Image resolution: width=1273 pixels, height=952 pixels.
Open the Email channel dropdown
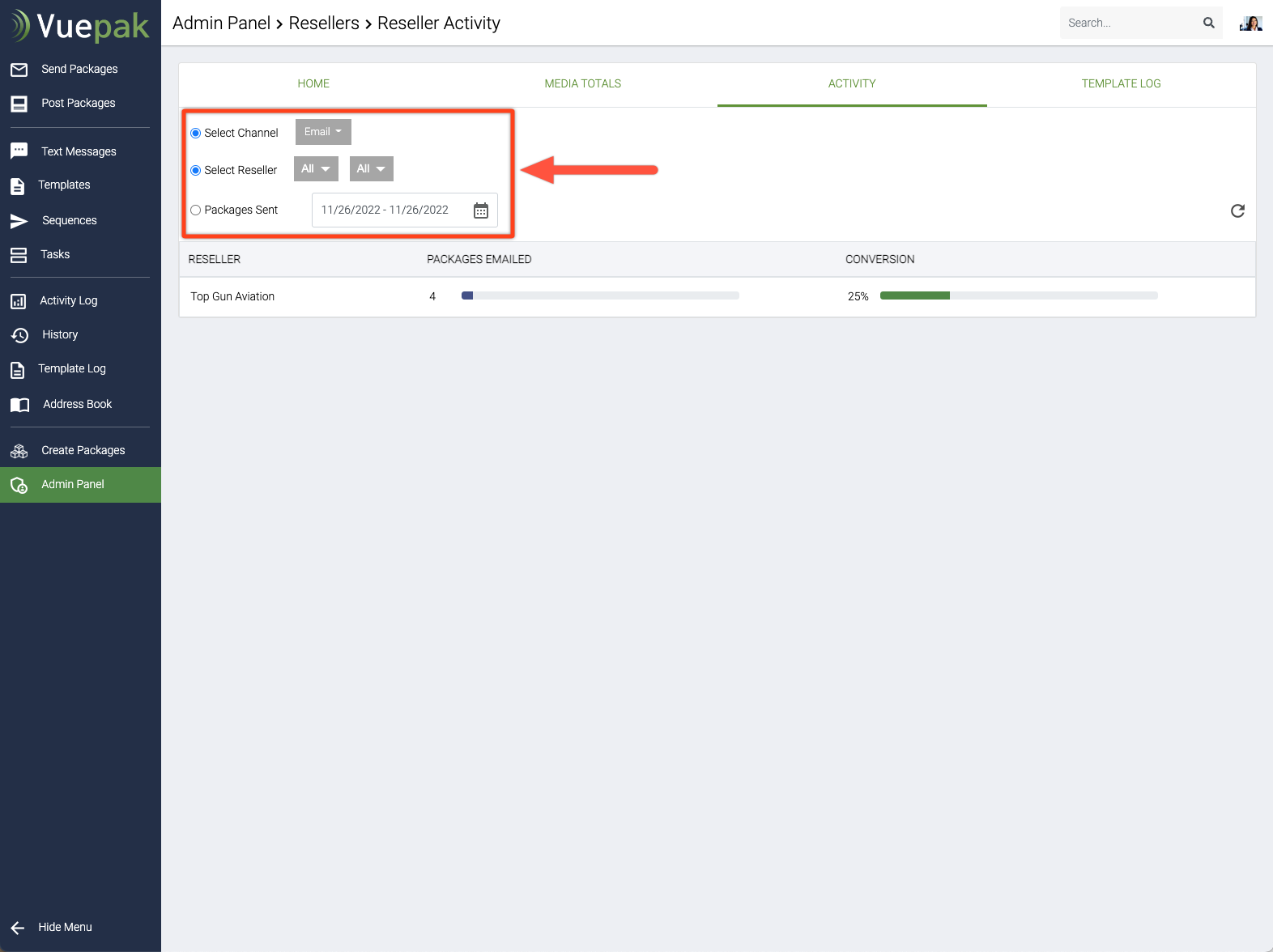[x=323, y=132]
